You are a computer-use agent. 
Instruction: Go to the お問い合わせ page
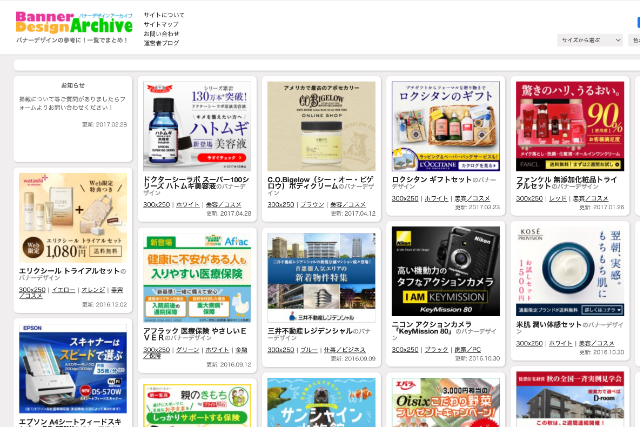161,34
